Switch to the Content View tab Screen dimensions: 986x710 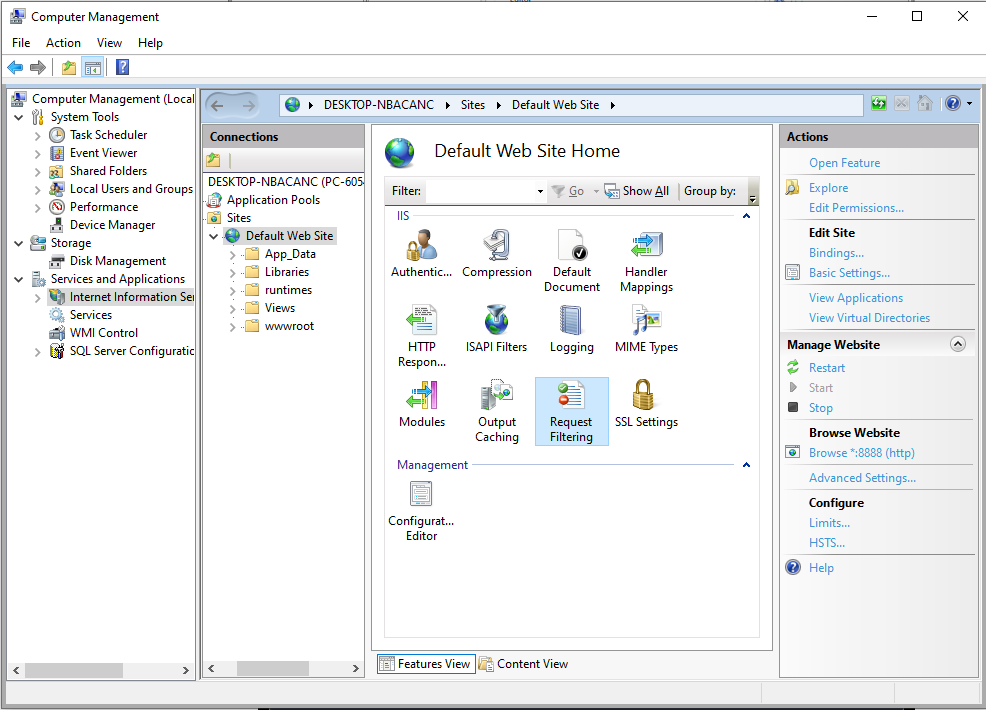pyautogui.click(x=524, y=664)
